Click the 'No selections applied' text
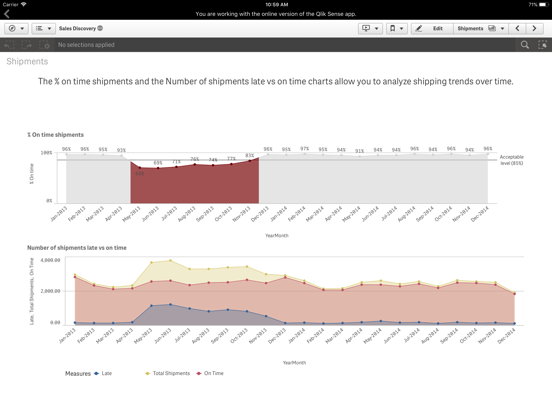The height and width of the screenshot is (414, 552). (x=86, y=45)
